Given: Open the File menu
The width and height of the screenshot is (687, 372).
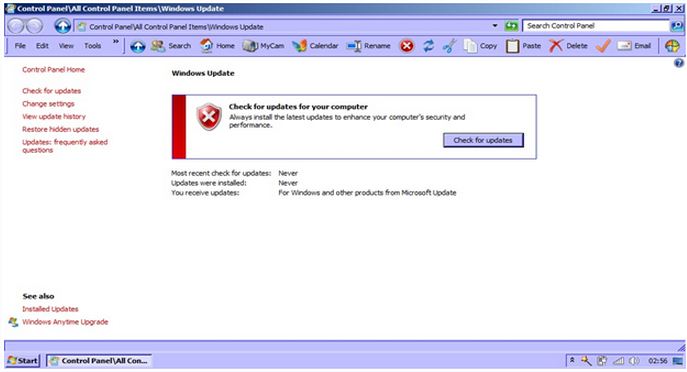Looking at the screenshot, I should click(20, 46).
